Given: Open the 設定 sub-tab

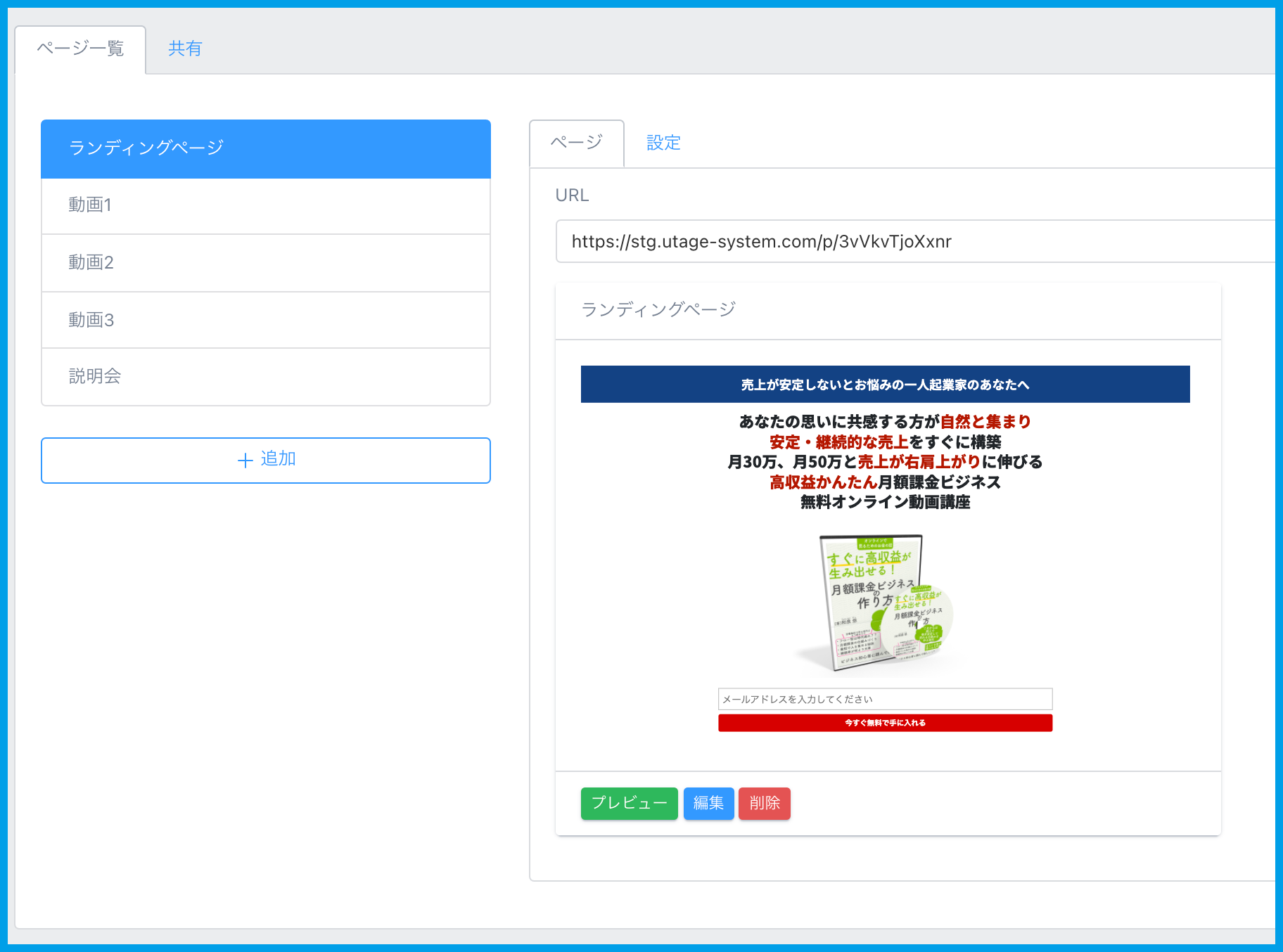Looking at the screenshot, I should pyautogui.click(x=663, y=143).
